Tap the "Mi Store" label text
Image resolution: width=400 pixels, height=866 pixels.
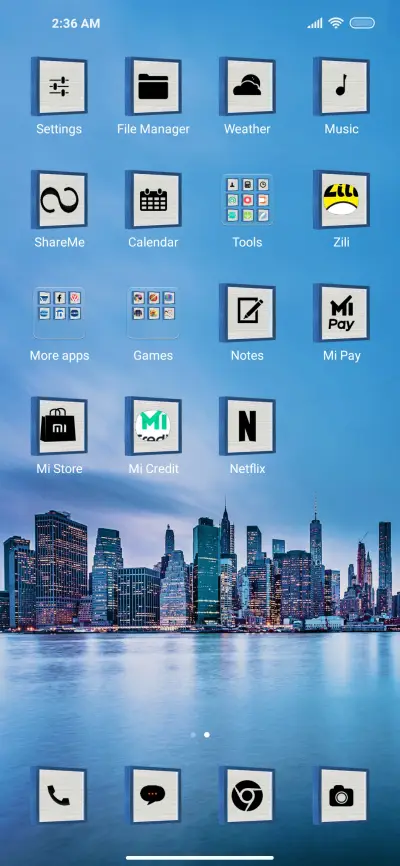click(59, 469)
